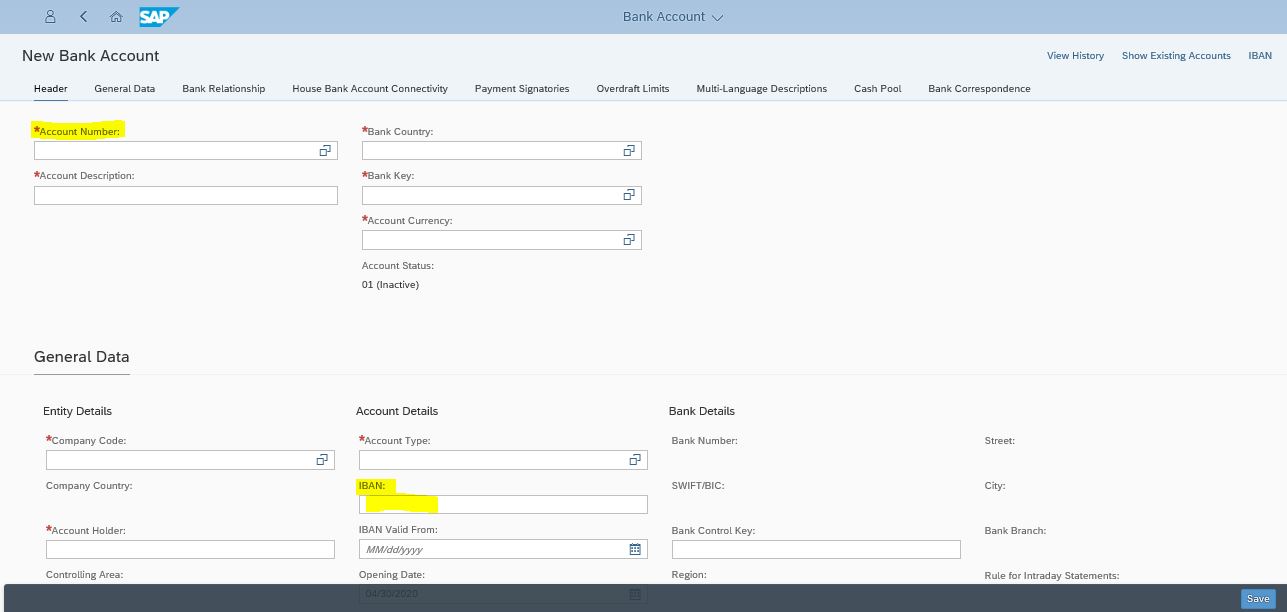
Task: Open the View History link
Action: click(x=1075, y=56)
